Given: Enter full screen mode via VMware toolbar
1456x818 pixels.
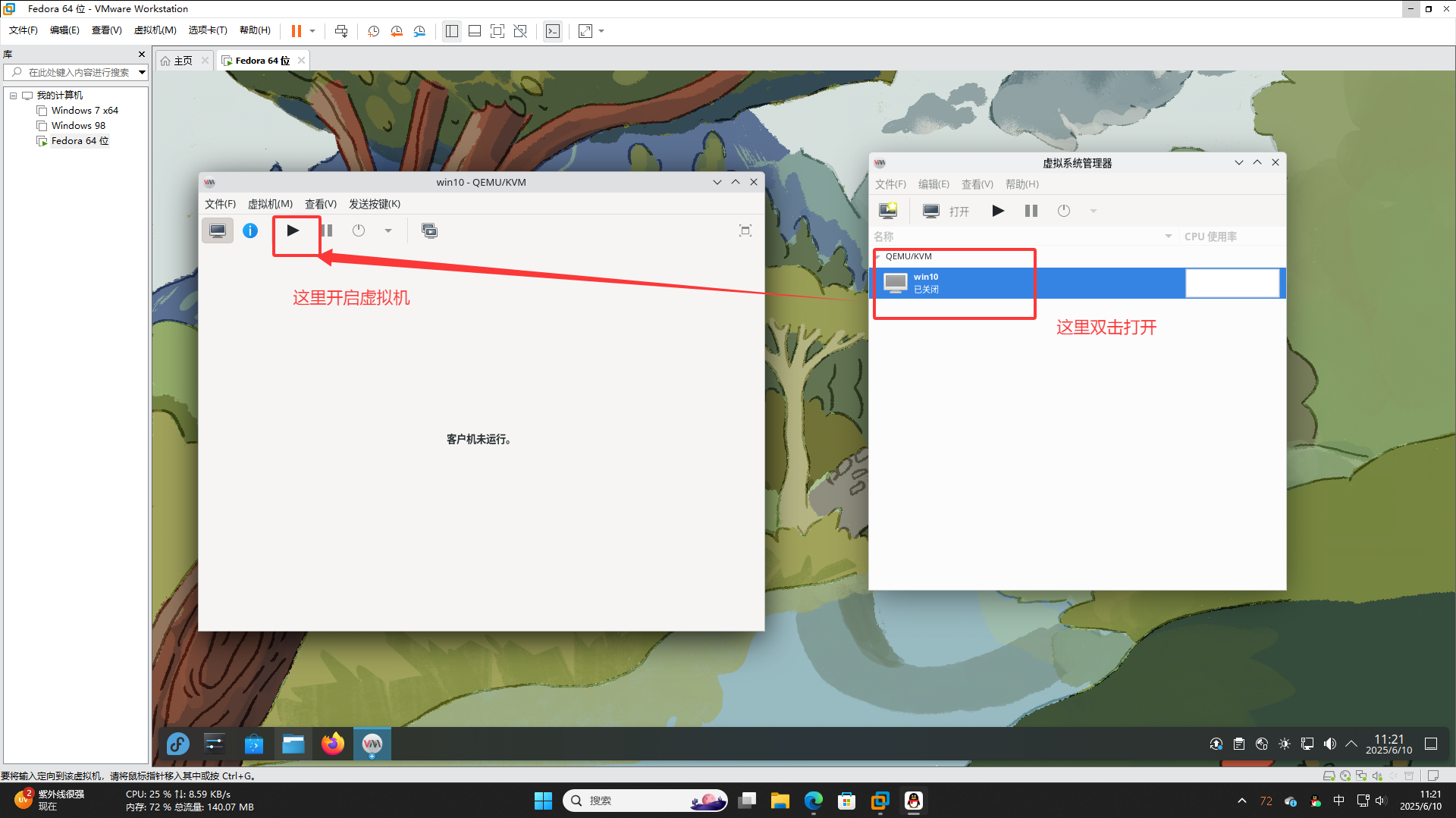Looking at the screenshot, I should 497,31.
